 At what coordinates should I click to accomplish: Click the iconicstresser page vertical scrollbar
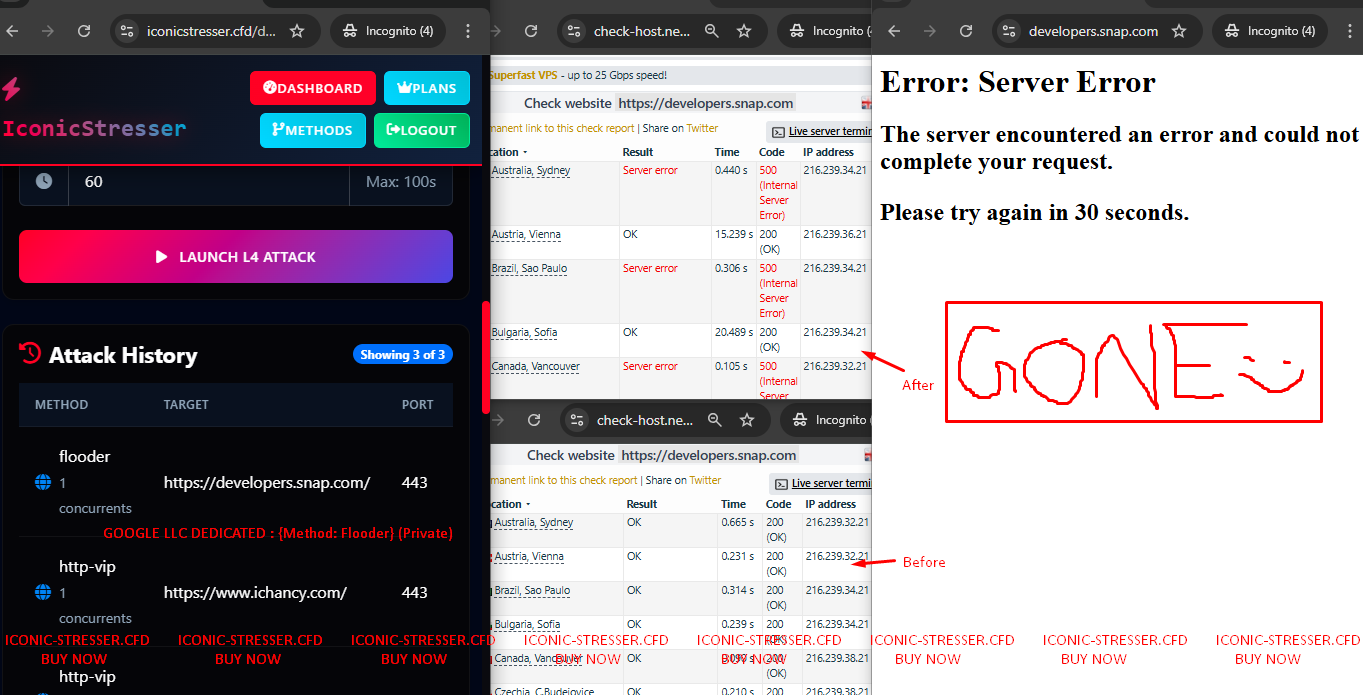pyautogui.click(x=486, y=357)
